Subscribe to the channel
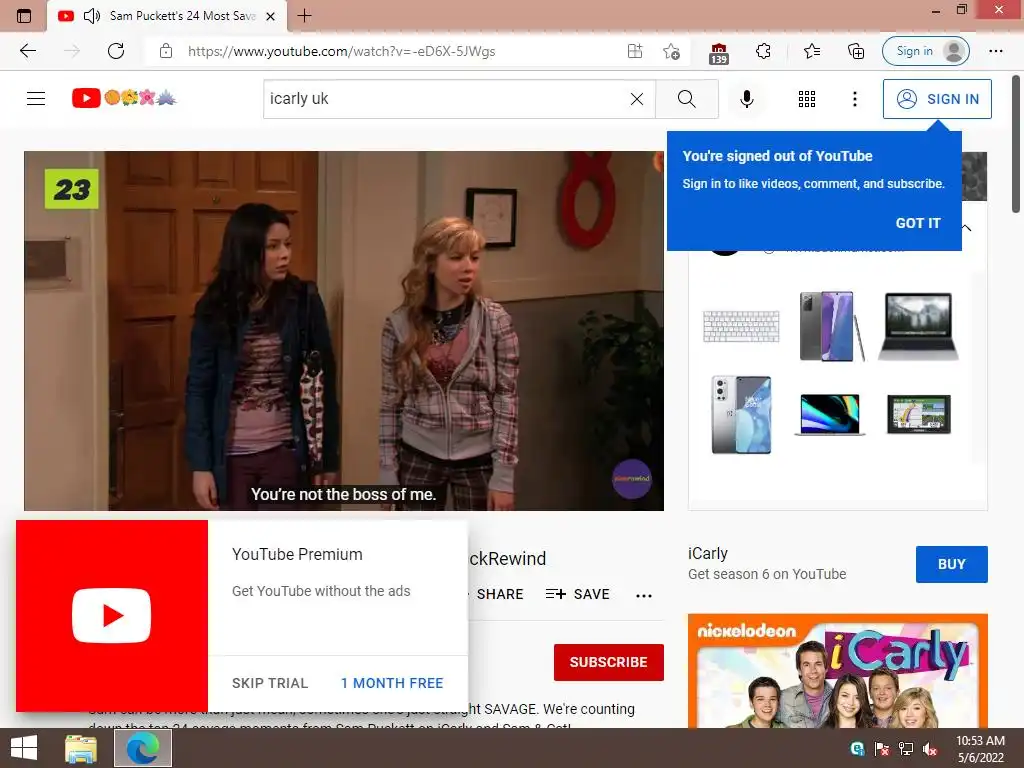 609,662
